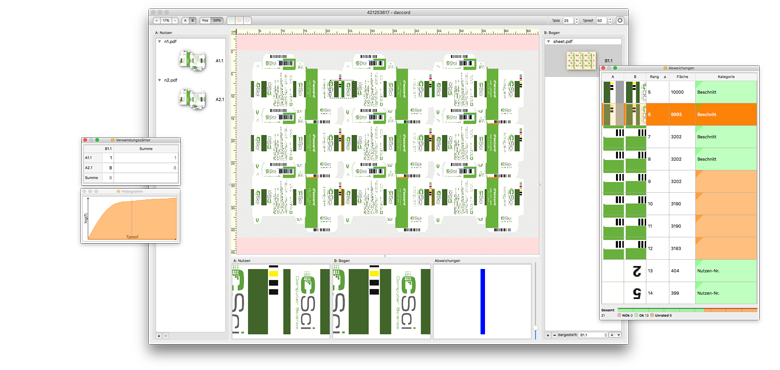This screenshot has width=780, height=370.
Task: Toggle view B in the toolbar
Action: [x=193, y=20]
